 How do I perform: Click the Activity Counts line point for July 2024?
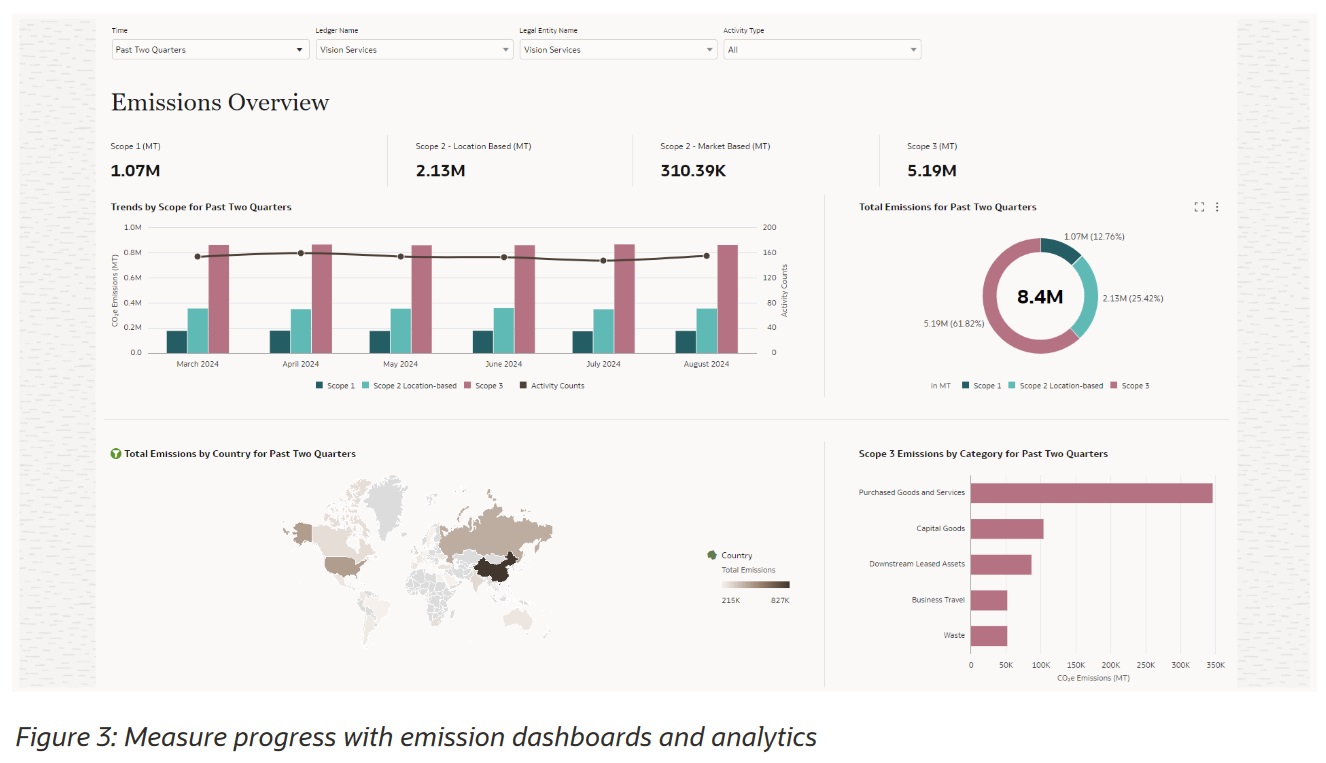[x=603, y=261]
